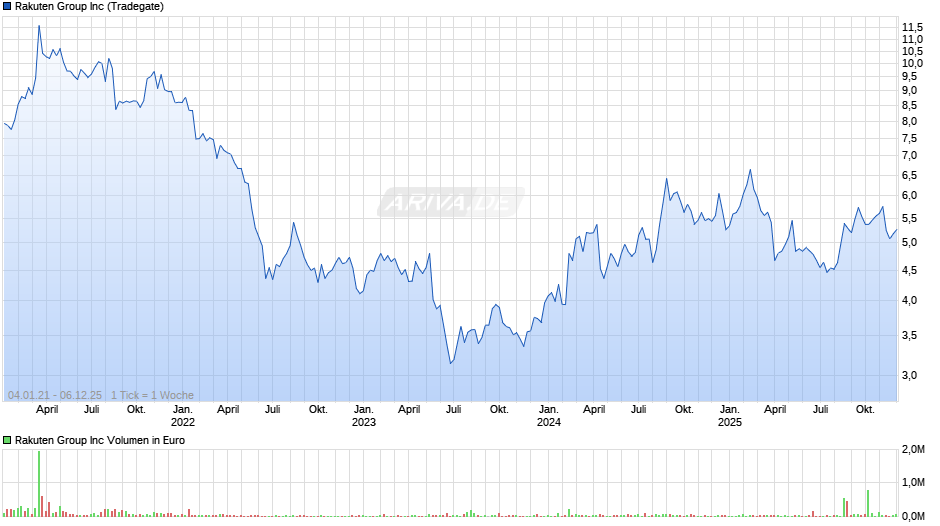The width and height of the screenshot is (940, 526).
Task: Click the 10,0 price axis label
Action: pyautogui.click(x=912, y=64)
